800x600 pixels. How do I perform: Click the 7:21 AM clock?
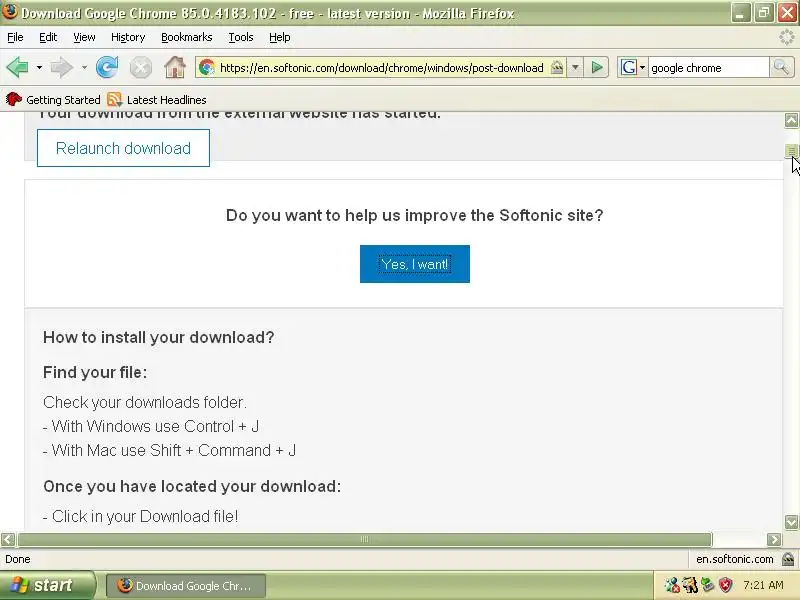point(763,585)
